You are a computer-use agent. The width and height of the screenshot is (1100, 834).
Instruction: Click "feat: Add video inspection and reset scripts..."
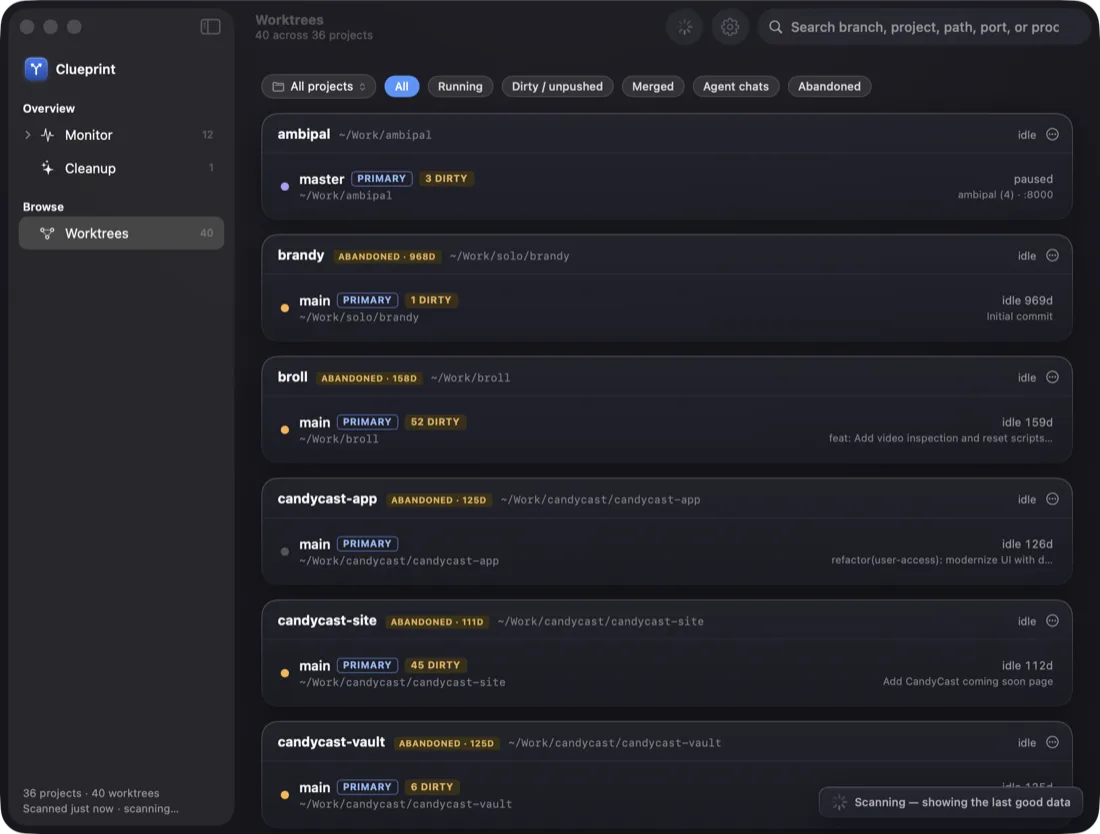point(940,438)
